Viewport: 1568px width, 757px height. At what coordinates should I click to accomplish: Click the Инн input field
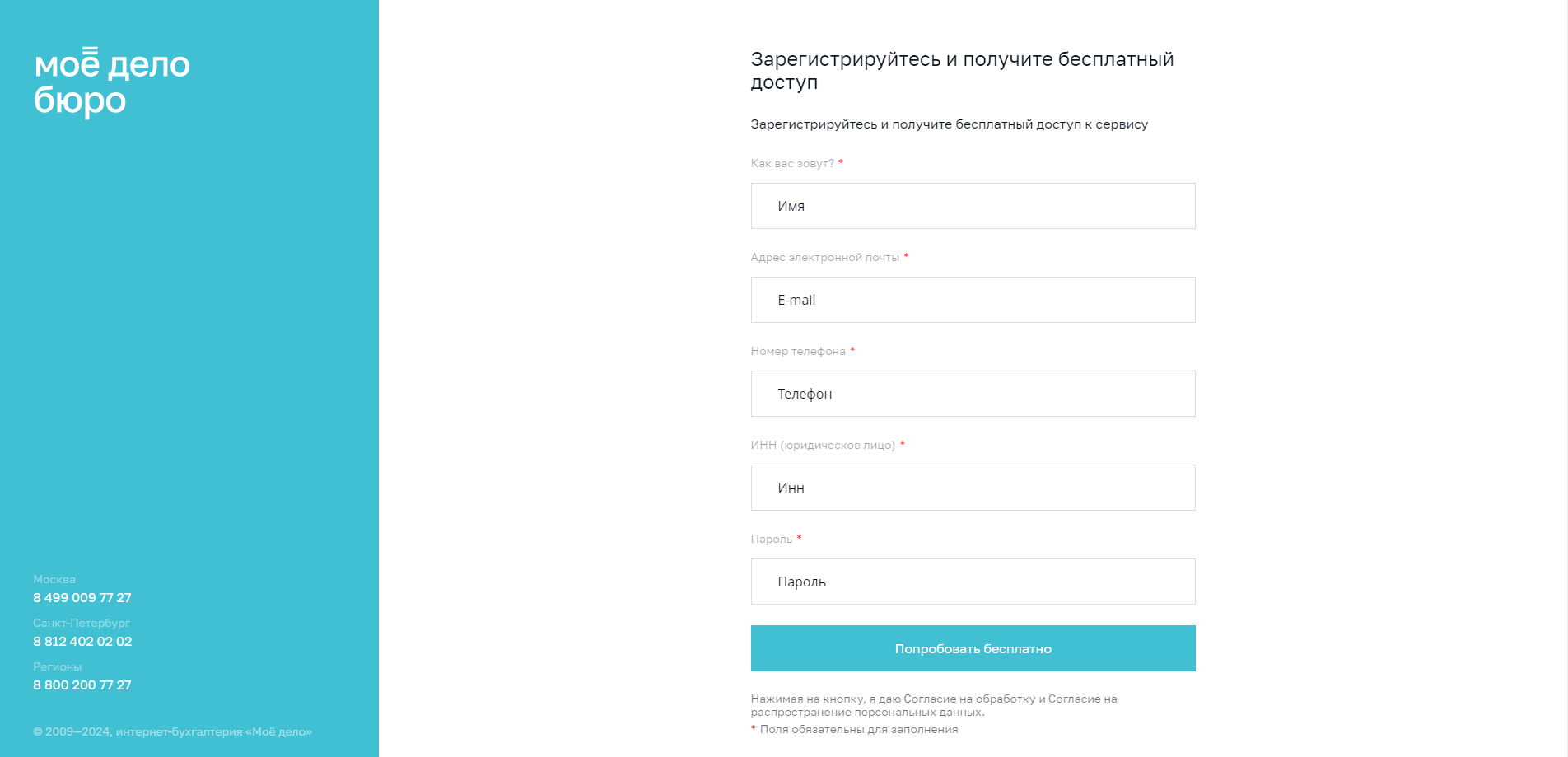coord(973,488)
